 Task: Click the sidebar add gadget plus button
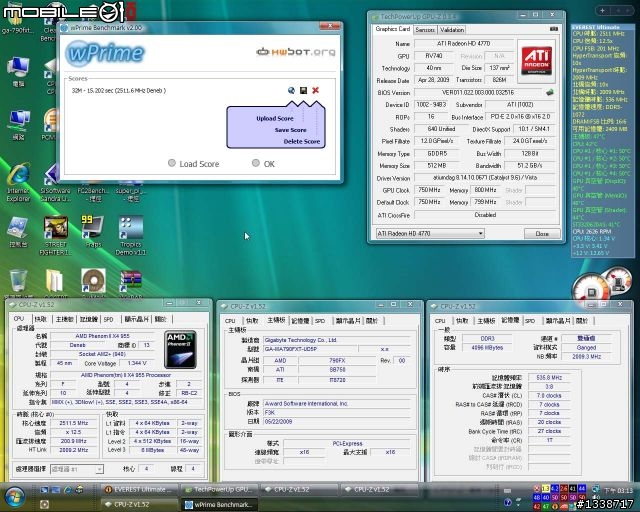click(602, 11)
